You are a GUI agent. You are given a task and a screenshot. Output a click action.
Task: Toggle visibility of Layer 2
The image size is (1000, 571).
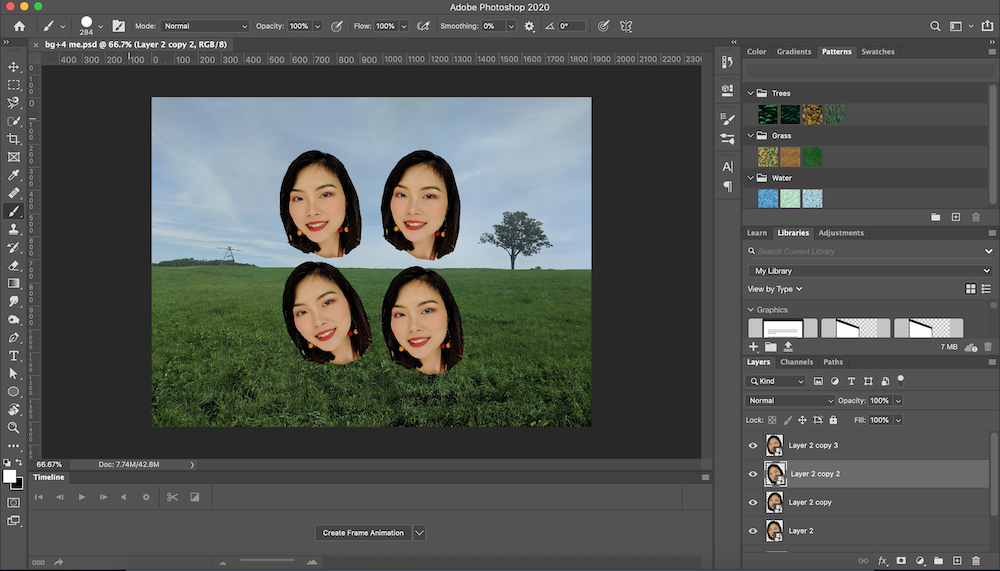(x=753, y=531)
